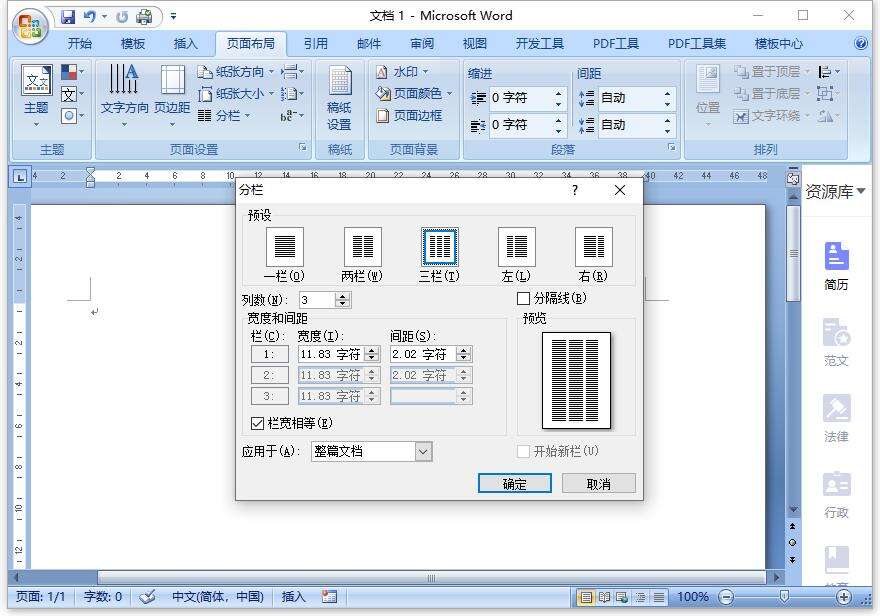This screenshot has width=880, height=616.
Task: Open the References (引用) tab
Action: click(315, 44)
